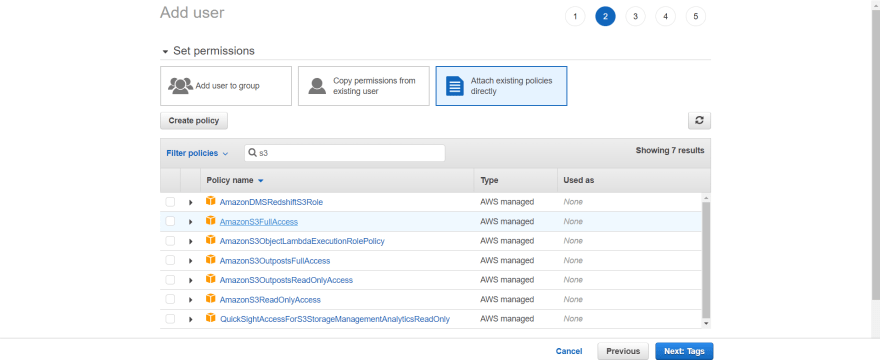Tick the checkbox for AmazonS3ReadOnlyAccess
Screen dimensions: 880x360
tap(170, 299)
